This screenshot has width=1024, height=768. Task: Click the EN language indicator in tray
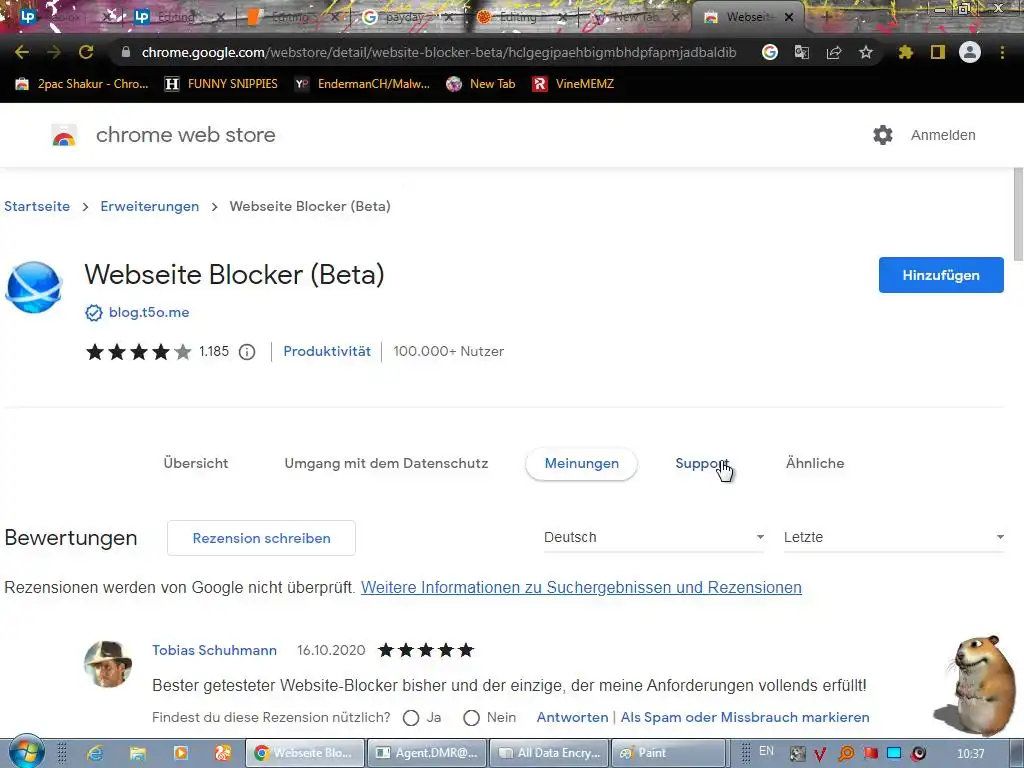point(766,751)
